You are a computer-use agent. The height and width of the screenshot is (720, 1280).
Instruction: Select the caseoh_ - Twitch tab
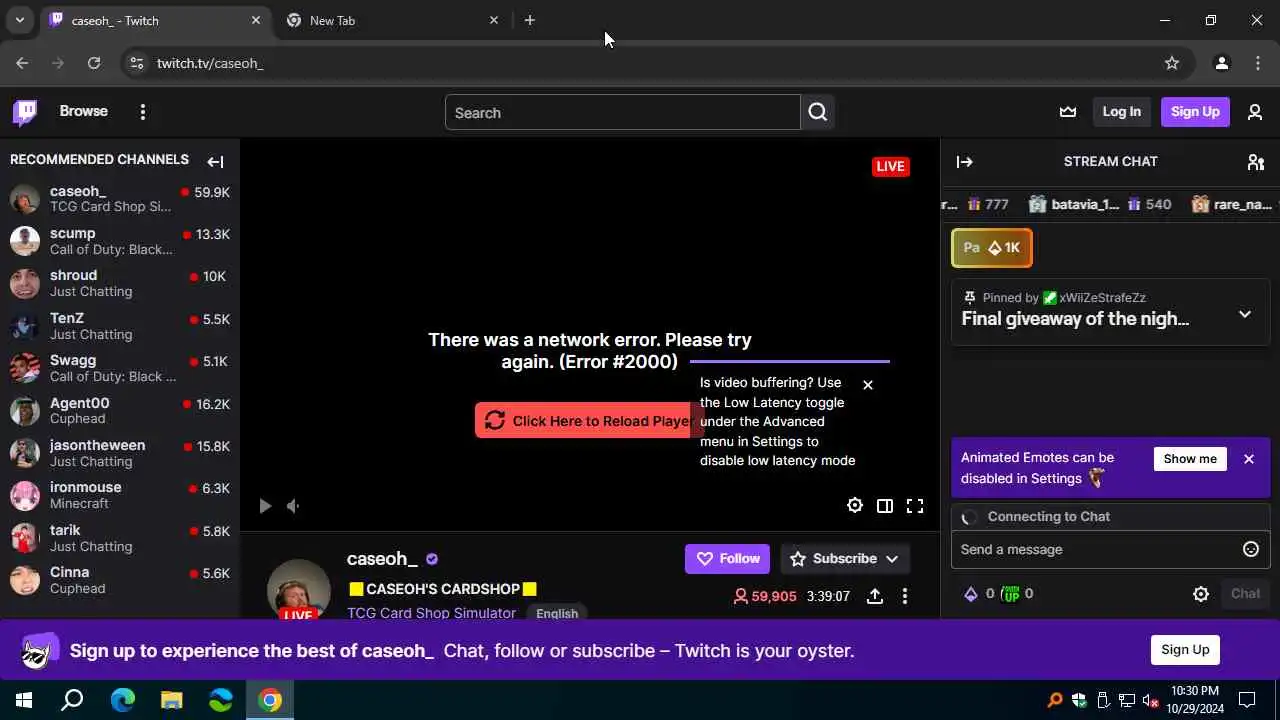[155, 20]
